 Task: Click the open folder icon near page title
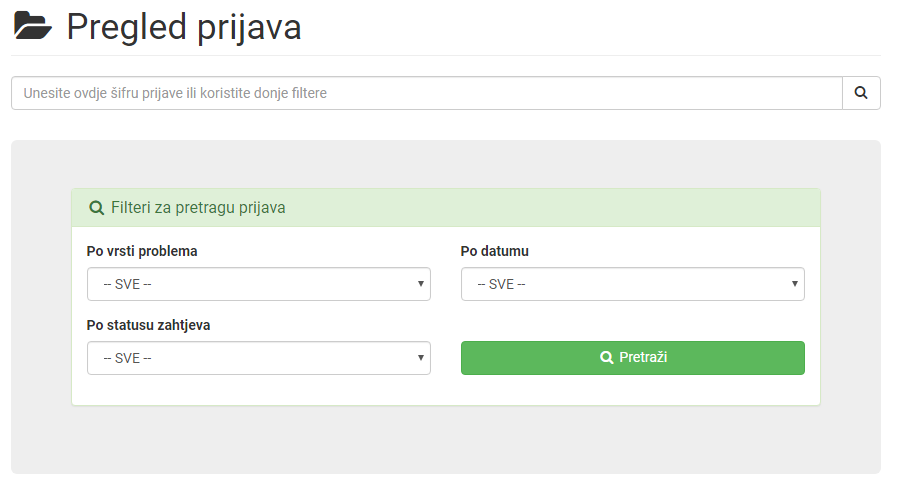[33, 26]
